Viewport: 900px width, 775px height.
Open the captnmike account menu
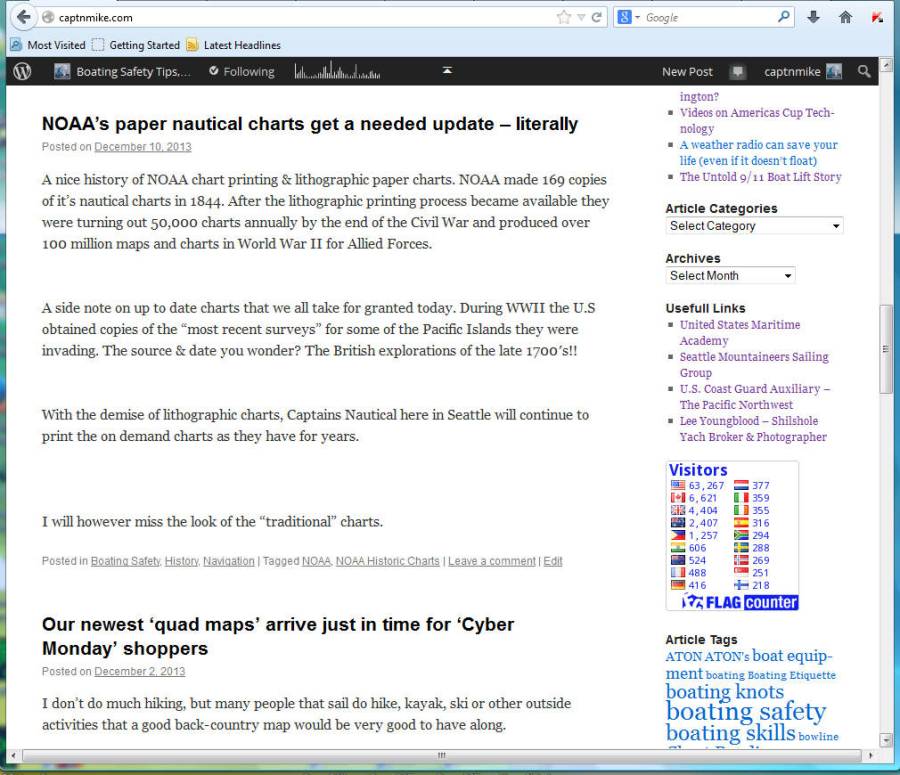tap(802, 71)
